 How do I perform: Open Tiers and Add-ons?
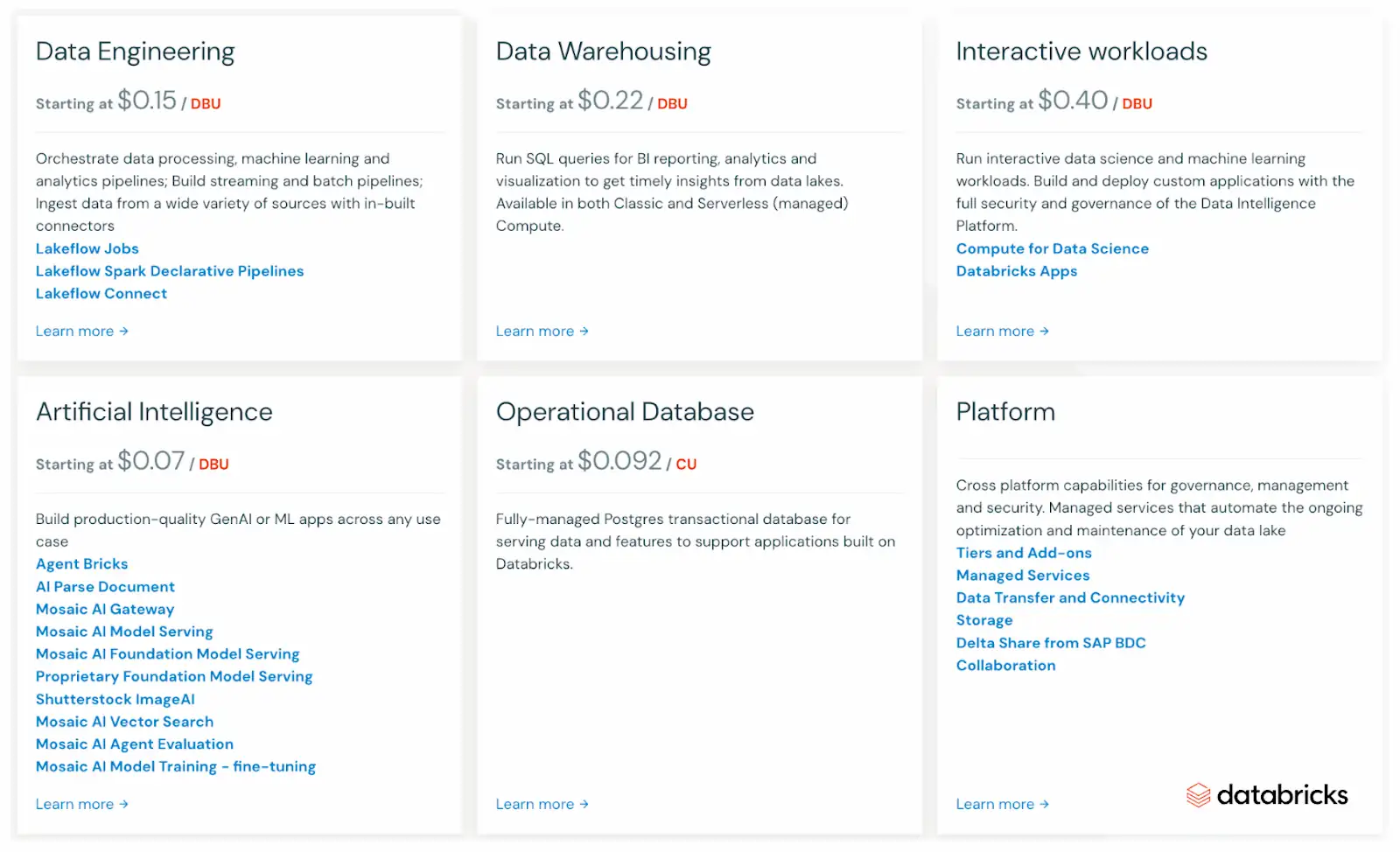1024,553
